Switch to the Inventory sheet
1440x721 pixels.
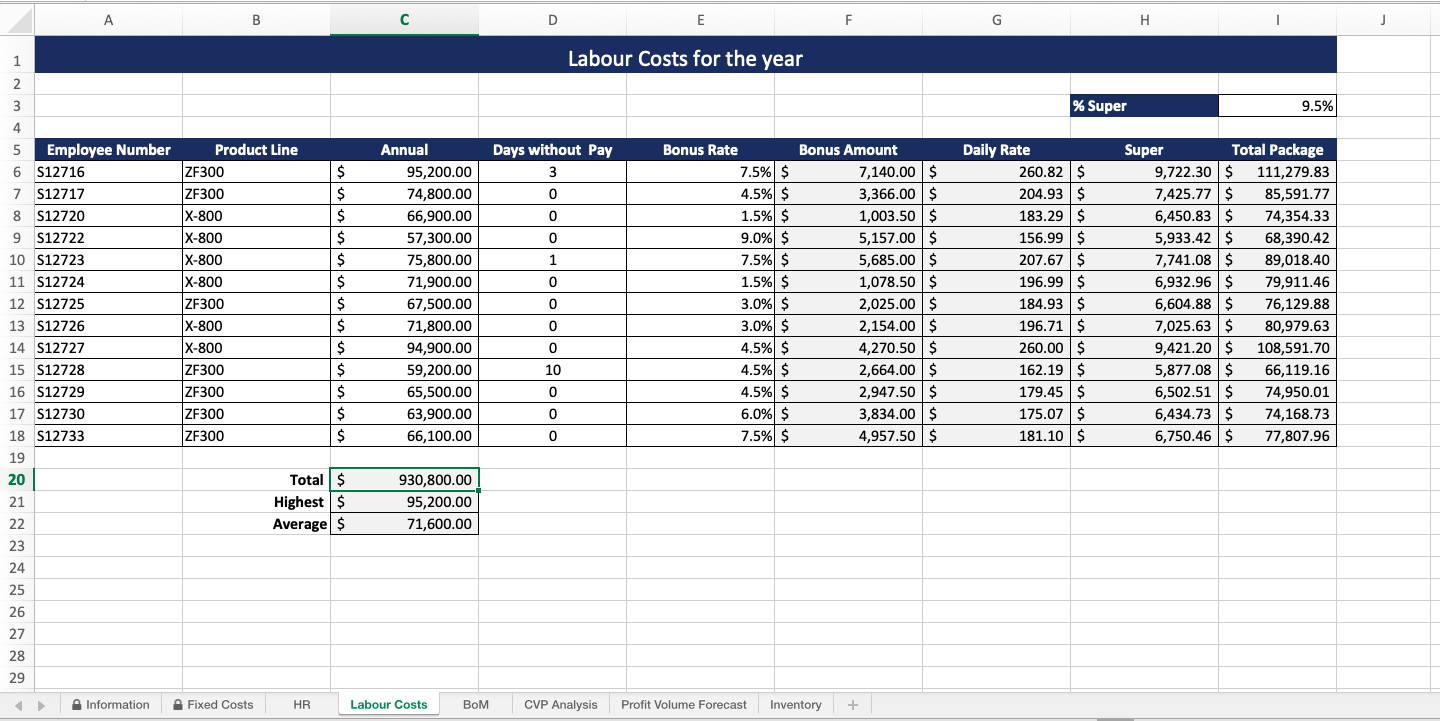point(796,704)
